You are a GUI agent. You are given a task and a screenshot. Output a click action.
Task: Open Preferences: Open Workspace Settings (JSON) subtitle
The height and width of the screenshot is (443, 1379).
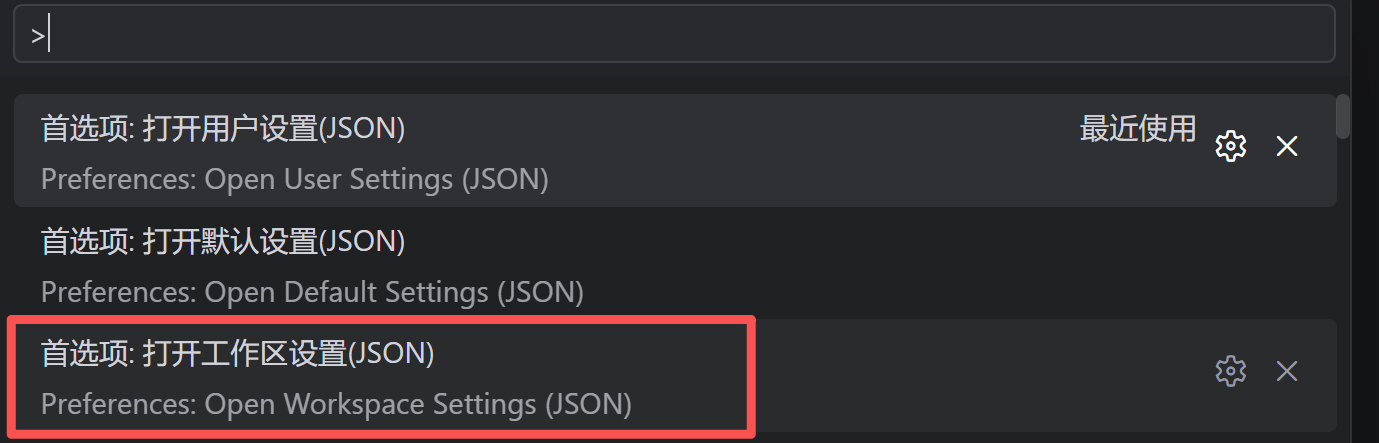click(336, 405)
